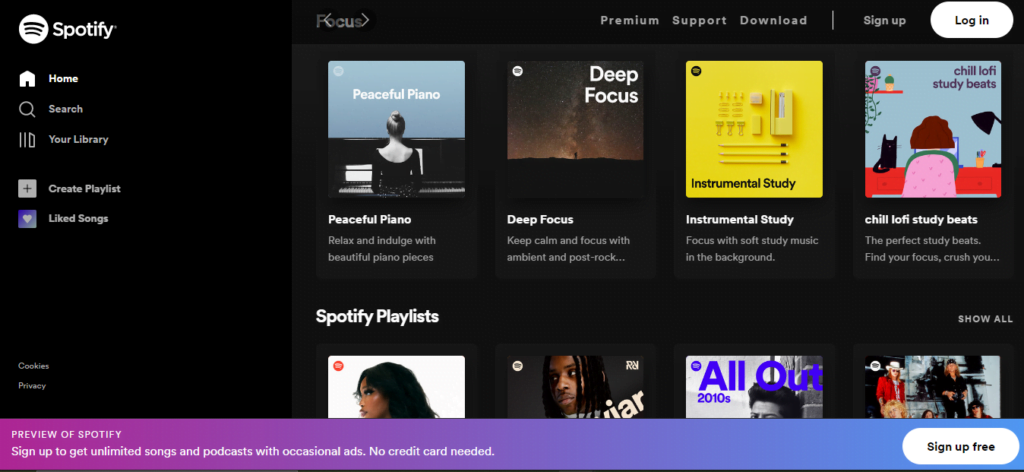Click the 'Keep calm and focus' description

tap(569, 249)
